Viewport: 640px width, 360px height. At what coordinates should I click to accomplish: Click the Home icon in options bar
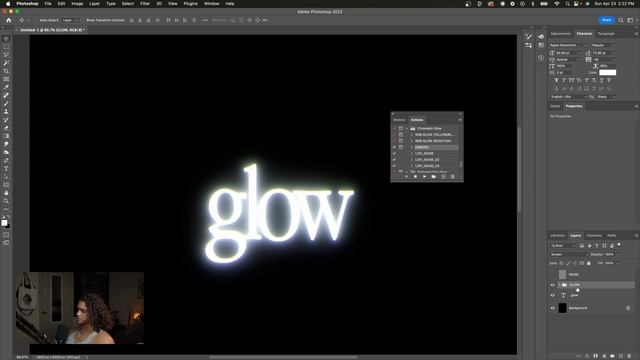point(9,20)
